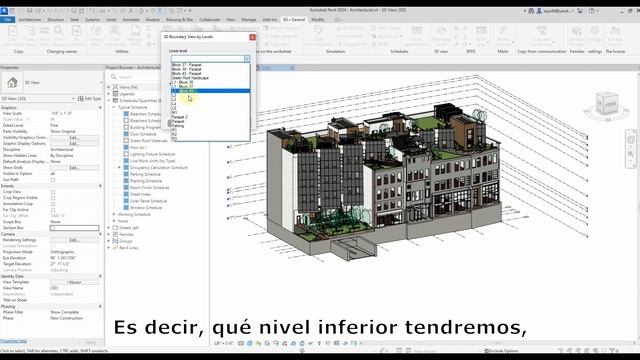640x360 pixels.
Task: Click the Sheets node icon in browser
Action: [x=116, y=228]
